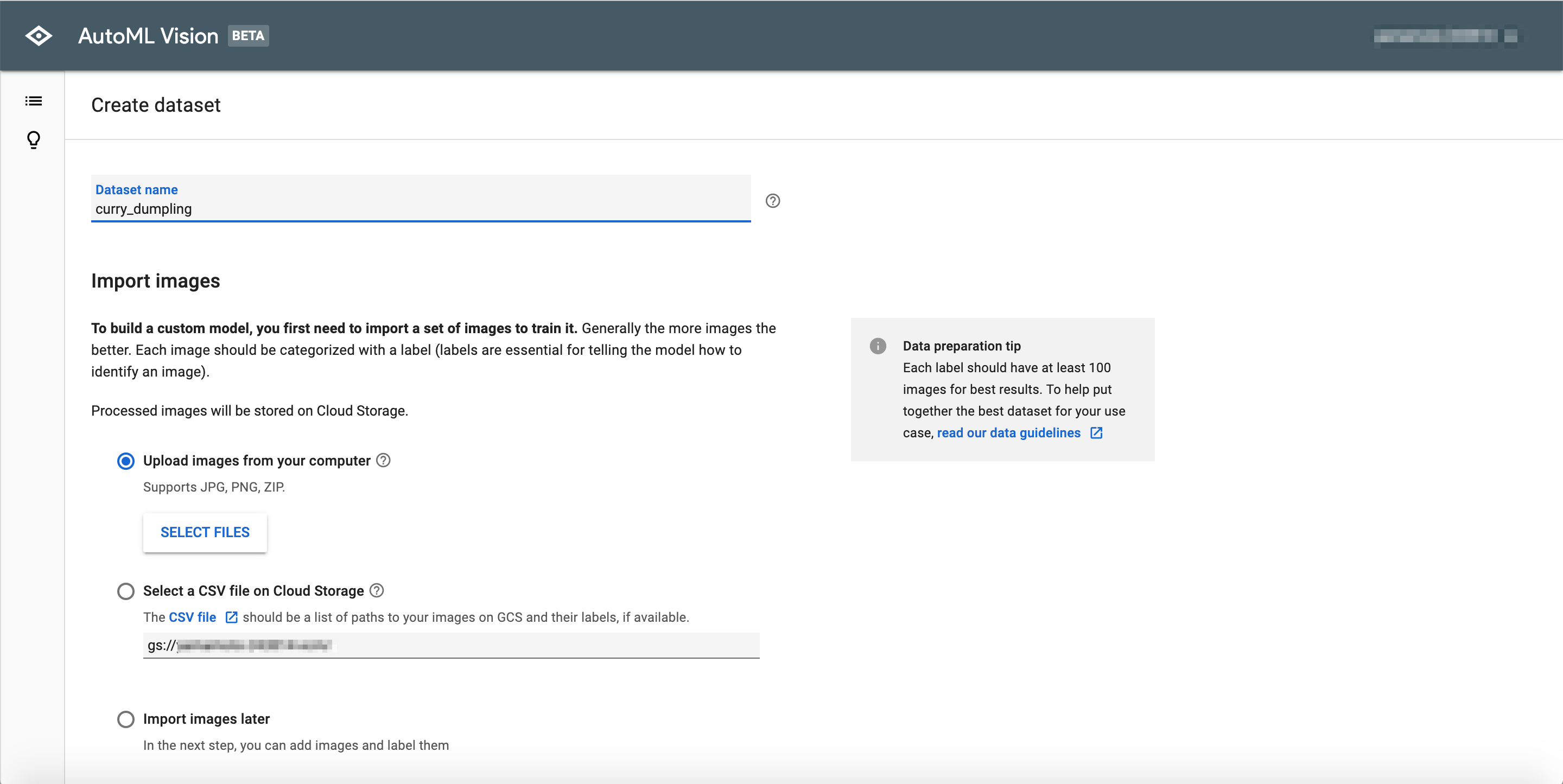The height and width of the screenshot is (784, 1563).
Task: Click the blurred account name in header
Action: click(1446, 36)
